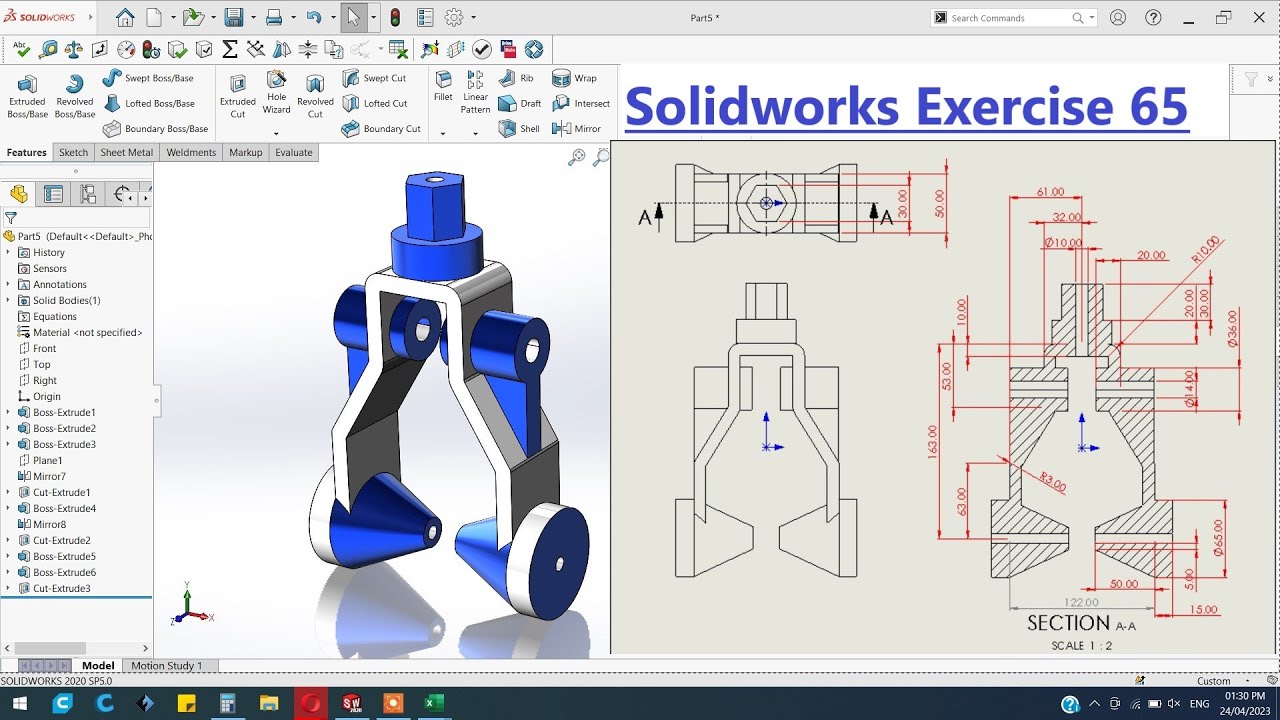Switch to the Sketch tab
The image size is (1280, 720).
coord(73,152)
